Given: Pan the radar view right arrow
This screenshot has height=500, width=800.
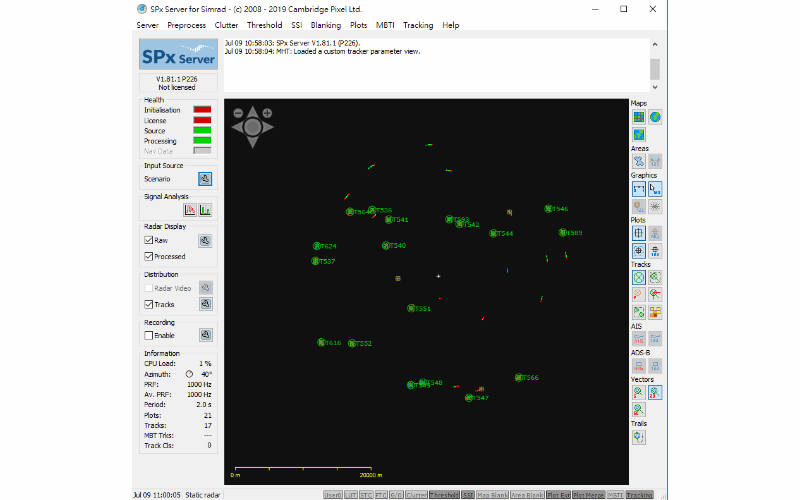Looking at the screenshot, I should coord(268,127).
